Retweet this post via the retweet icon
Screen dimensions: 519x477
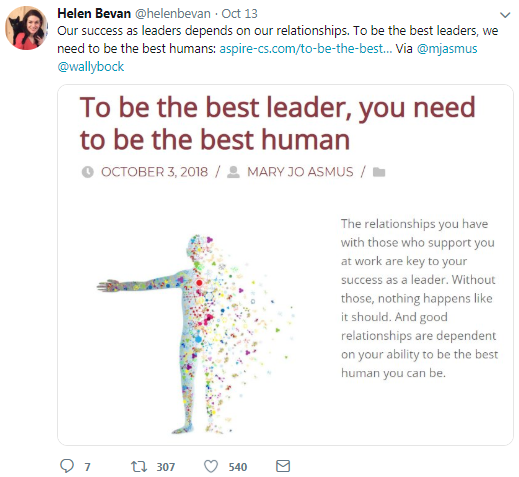pyautogui.click(x=139, y=466)
